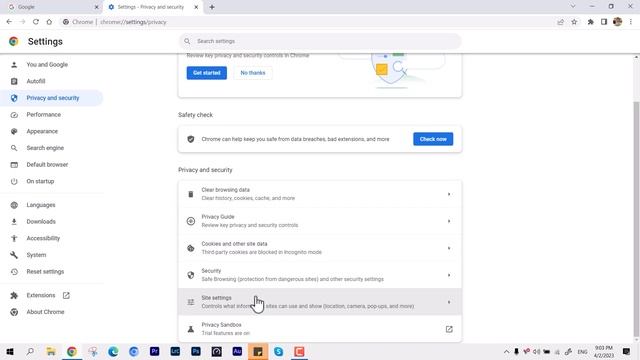640x360 pixels.
Task: Click the On startup power icon
Action: point(14,181)
